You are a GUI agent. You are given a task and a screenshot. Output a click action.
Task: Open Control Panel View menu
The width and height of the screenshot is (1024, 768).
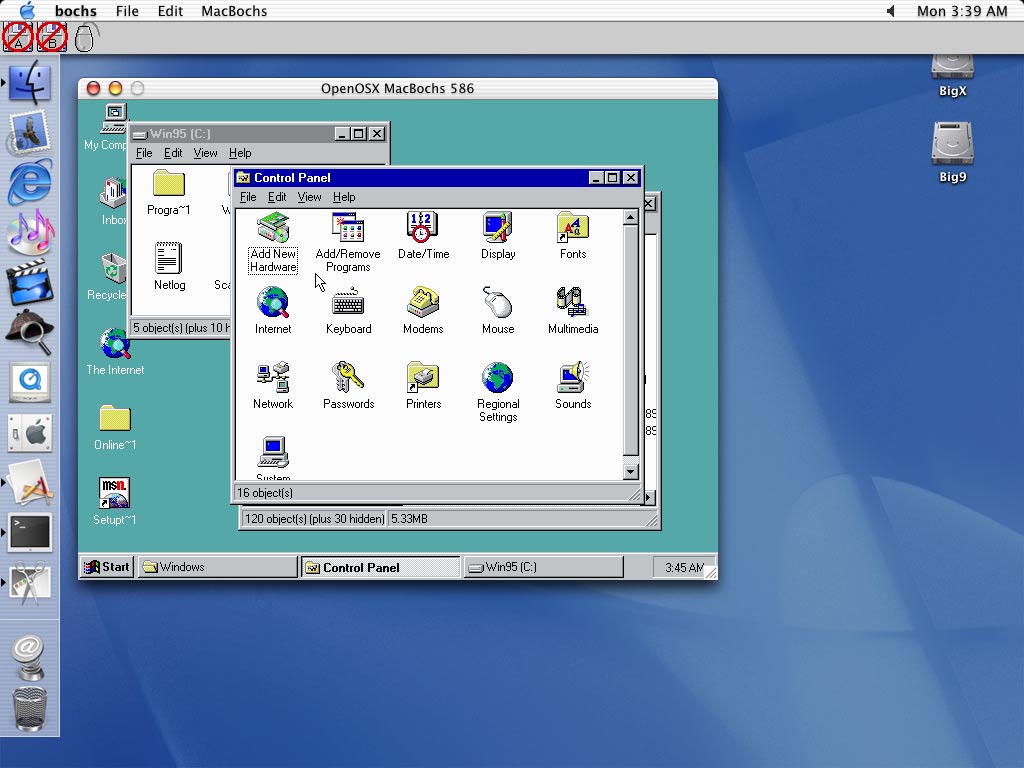tap(310, 197)
